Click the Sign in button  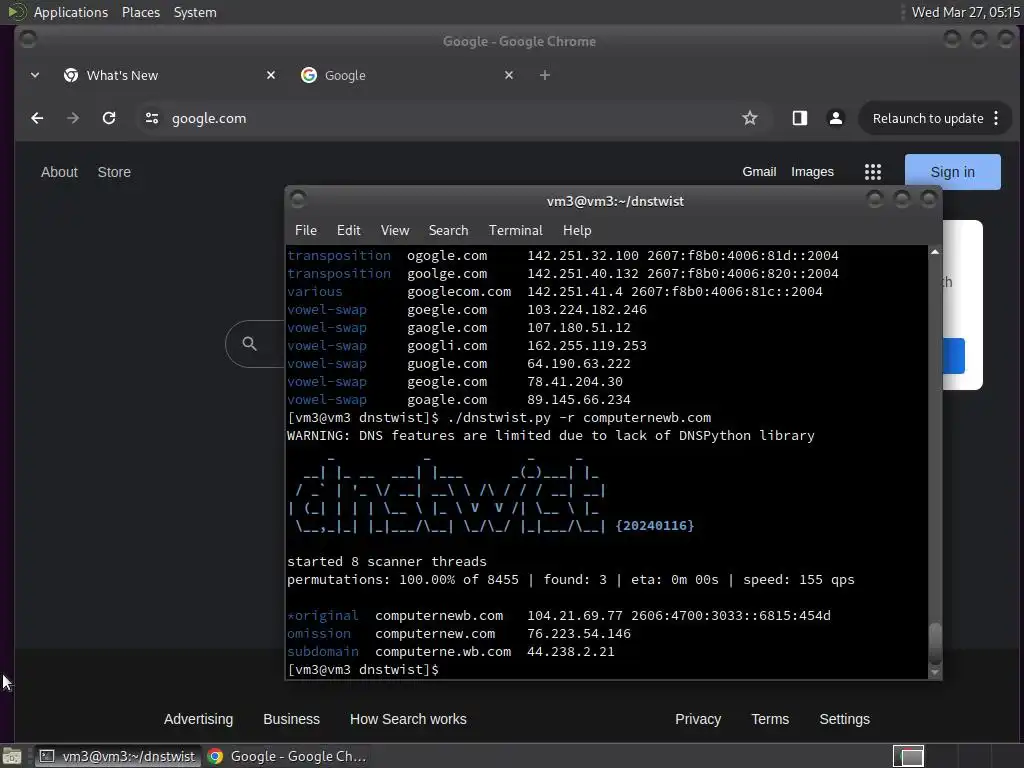[953, 172]
